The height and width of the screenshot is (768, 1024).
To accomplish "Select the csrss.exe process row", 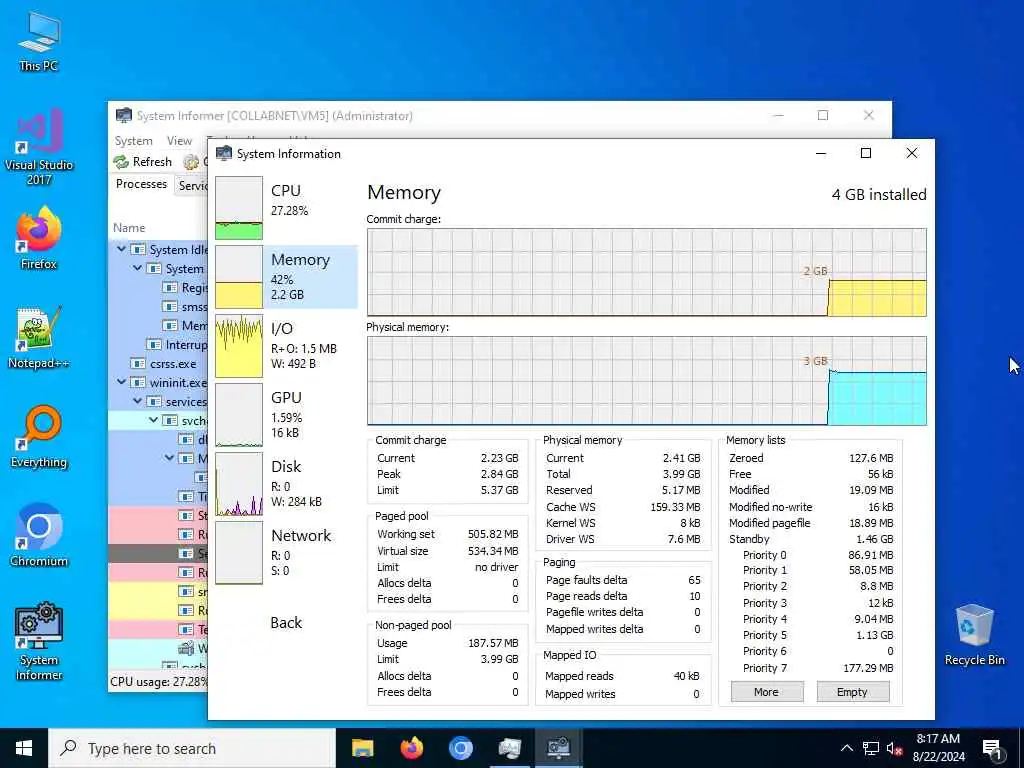I will [x=158, y=363].
